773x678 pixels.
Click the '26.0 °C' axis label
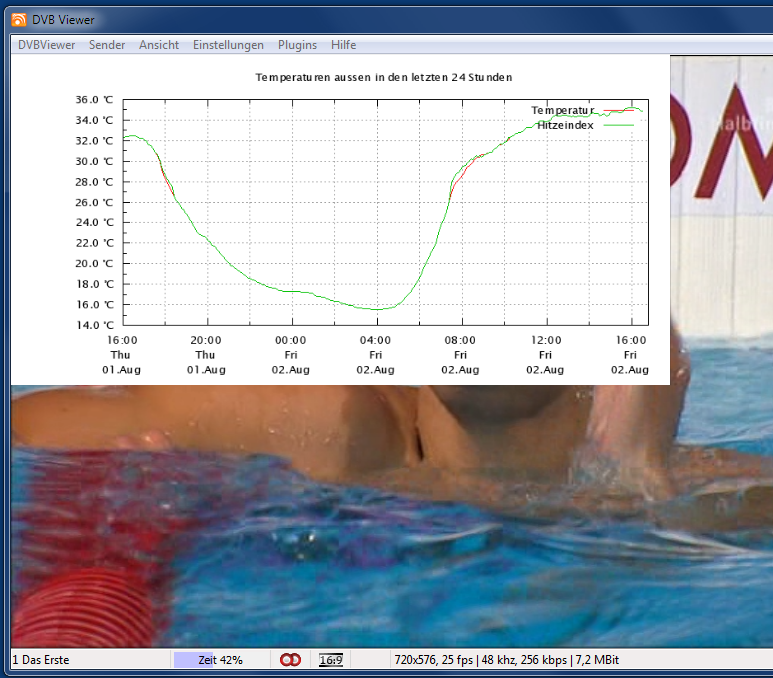(x=94, y=202)
